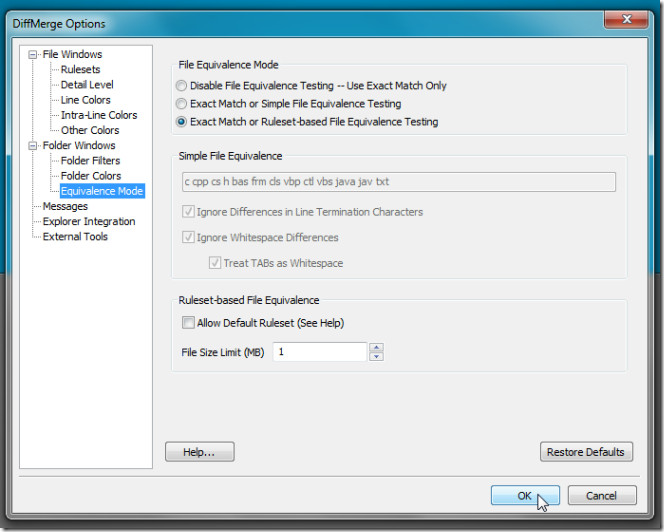Go to Intra-Line Colors settings
Image resolution: width=664 pixels, height=532 pixels.
tap(99, 115)
